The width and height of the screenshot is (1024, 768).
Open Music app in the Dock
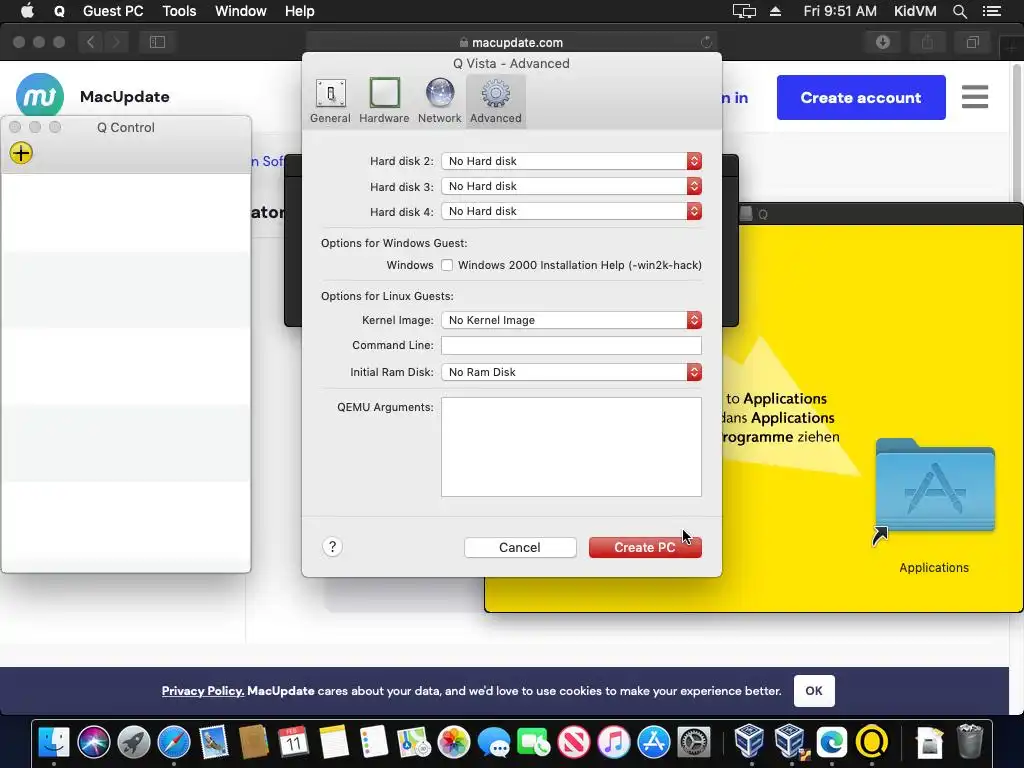click(x=613, y=742)
